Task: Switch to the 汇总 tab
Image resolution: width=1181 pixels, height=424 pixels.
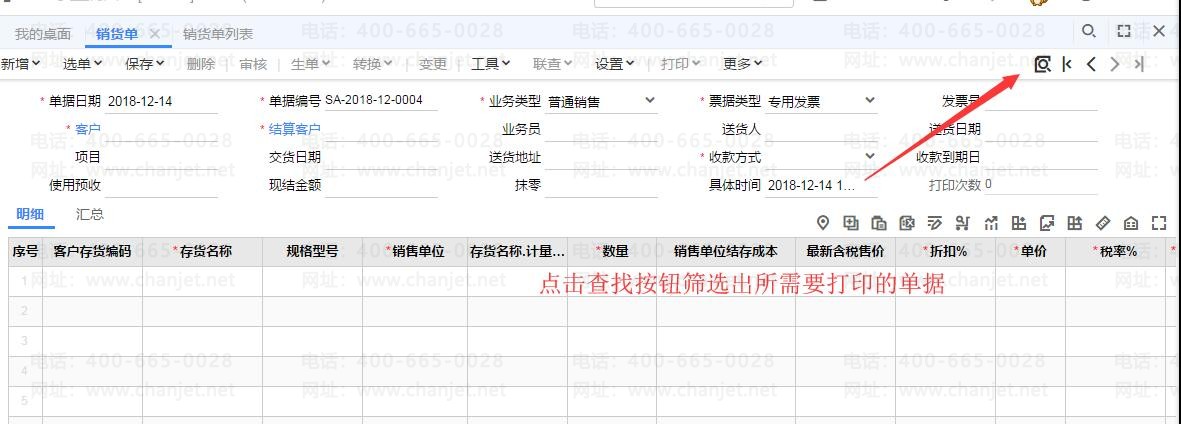Action: 90,214
